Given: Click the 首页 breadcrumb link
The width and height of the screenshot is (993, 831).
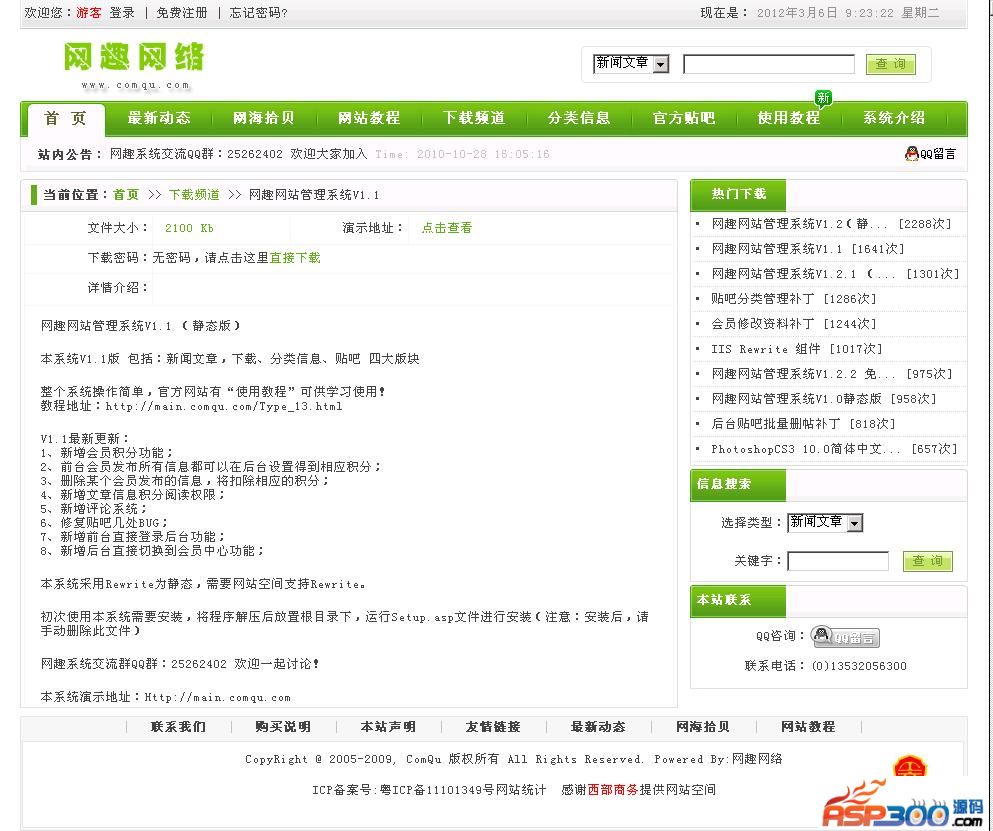Looking at the screenshot, I should tap(125, 194).
